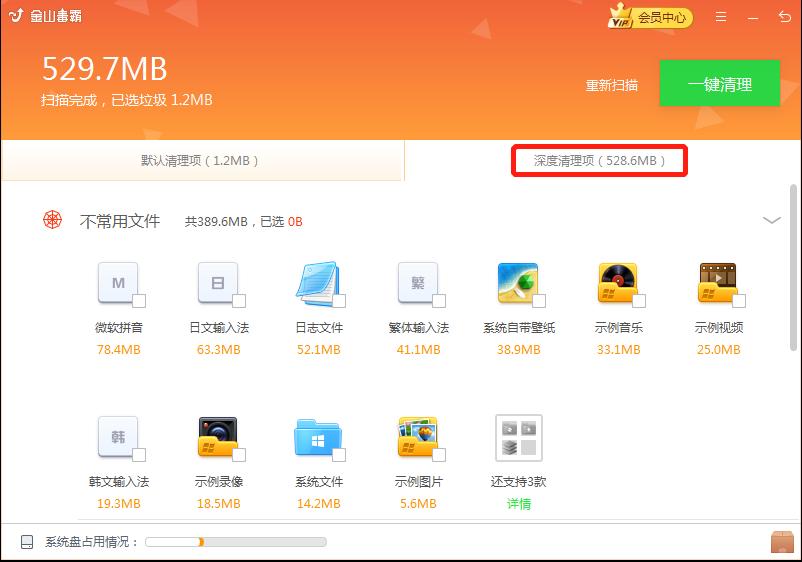Select the 韩文输入法 icon
The width and height of the screenshot is (802, 562).
point(119,436)
